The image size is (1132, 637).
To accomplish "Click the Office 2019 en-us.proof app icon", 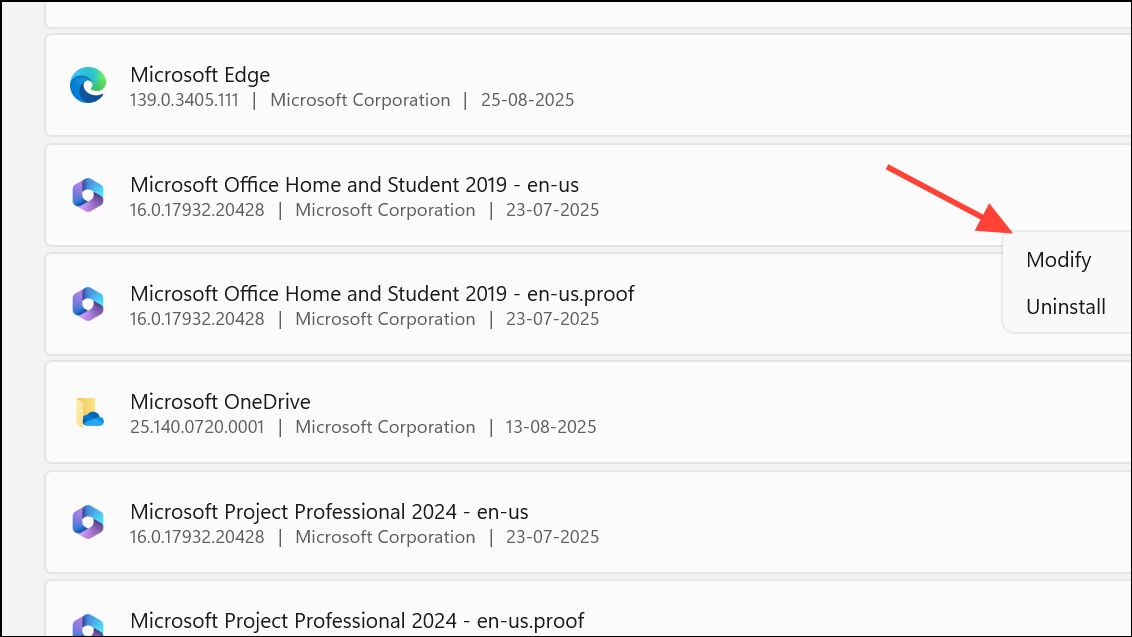I will [88, 304].
